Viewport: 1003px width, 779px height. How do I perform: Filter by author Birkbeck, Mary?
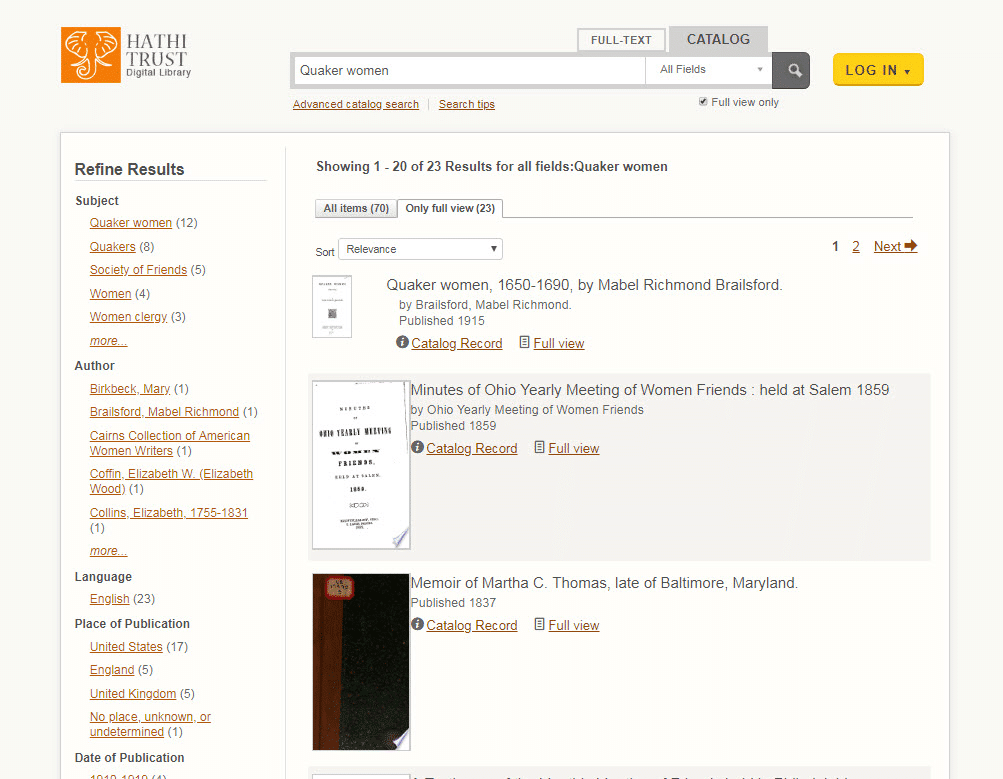click(130, 389)
